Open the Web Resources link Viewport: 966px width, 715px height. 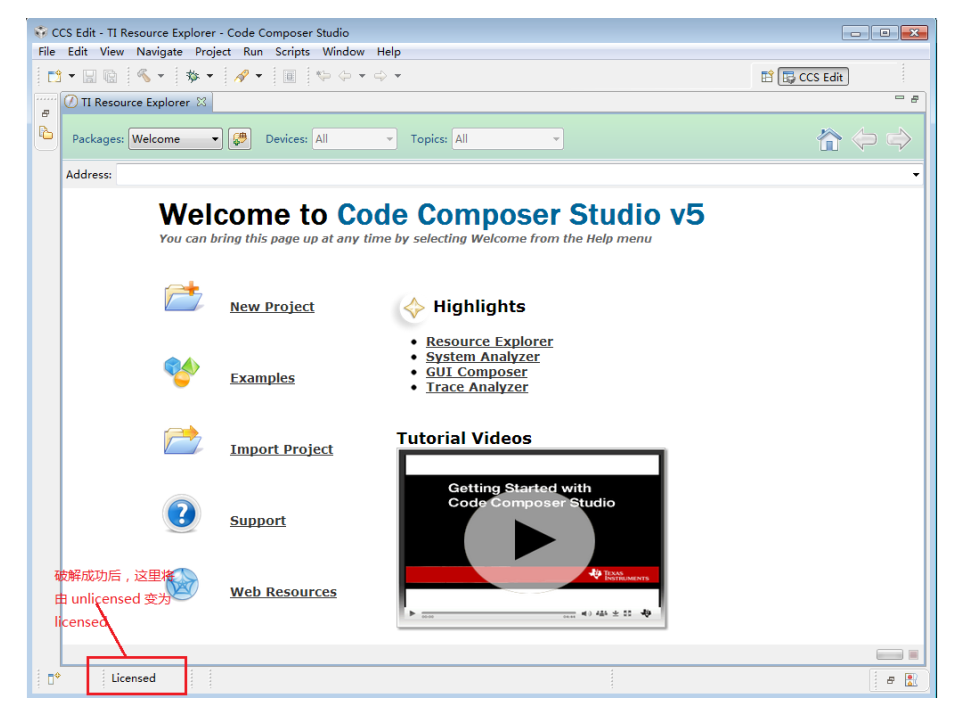click(283, 591)
